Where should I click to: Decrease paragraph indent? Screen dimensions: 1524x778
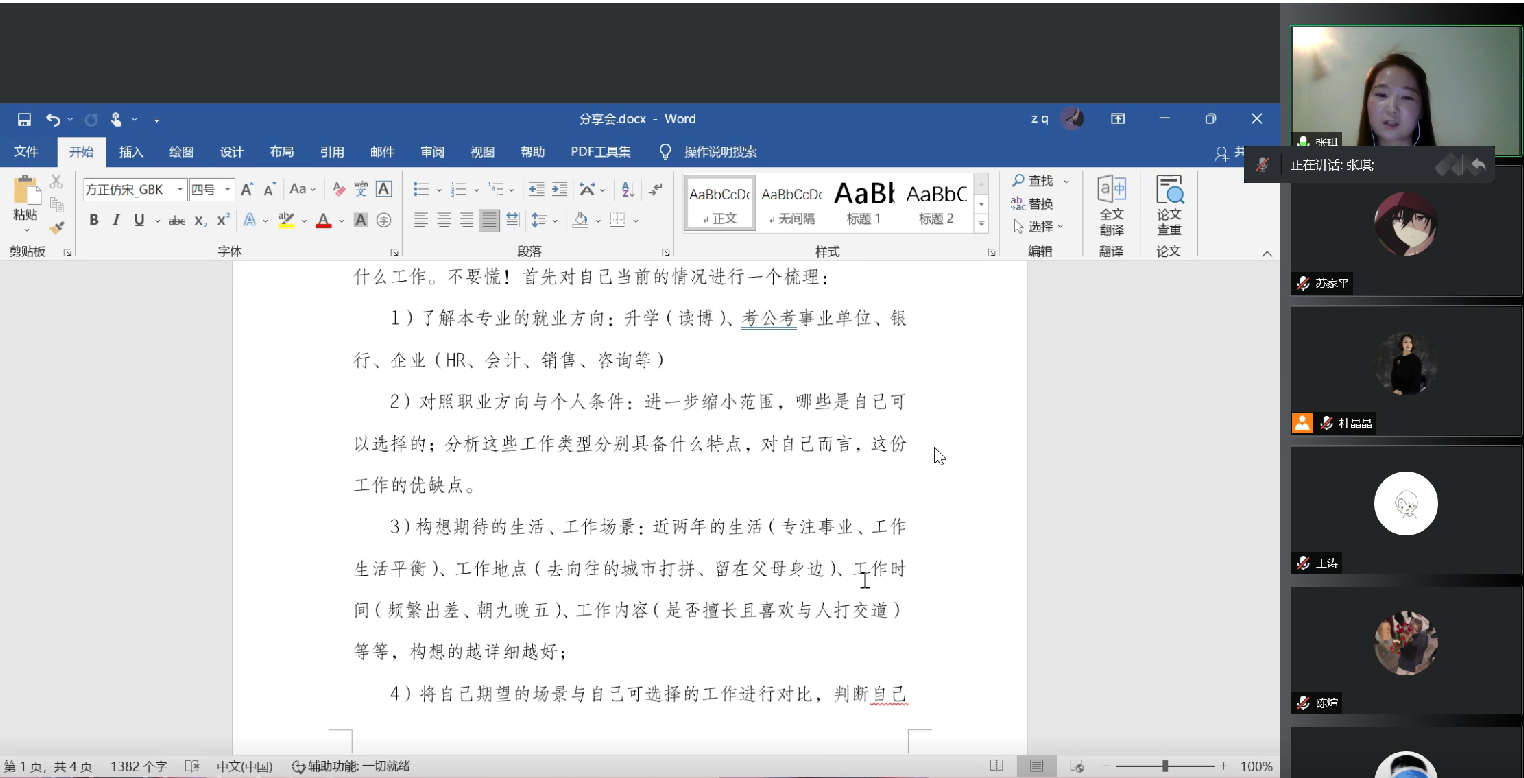point(536,189)
